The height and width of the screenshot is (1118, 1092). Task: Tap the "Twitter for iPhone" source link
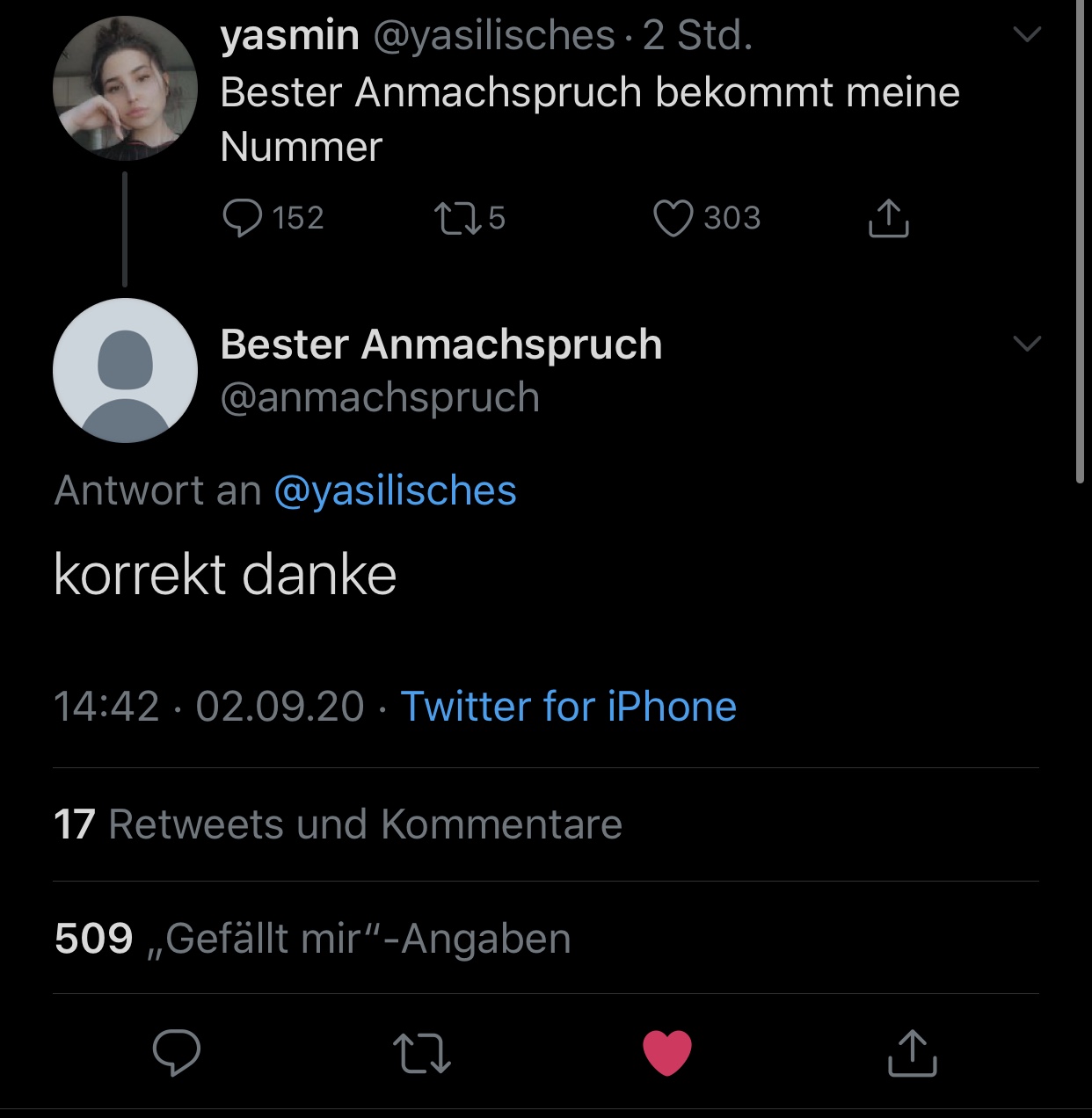(x=568, y=707)
